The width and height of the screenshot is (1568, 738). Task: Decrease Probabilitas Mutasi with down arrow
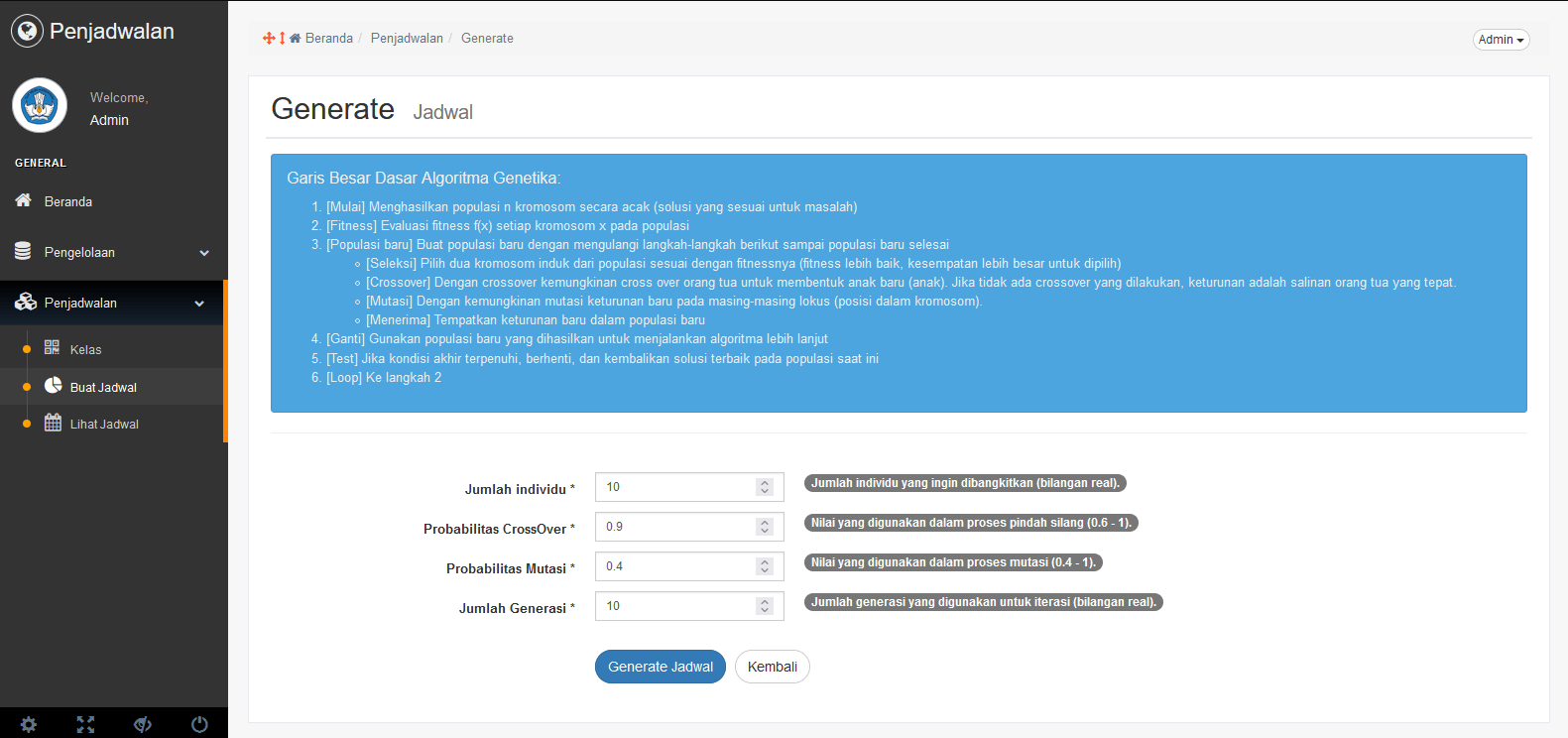(764, 570)
